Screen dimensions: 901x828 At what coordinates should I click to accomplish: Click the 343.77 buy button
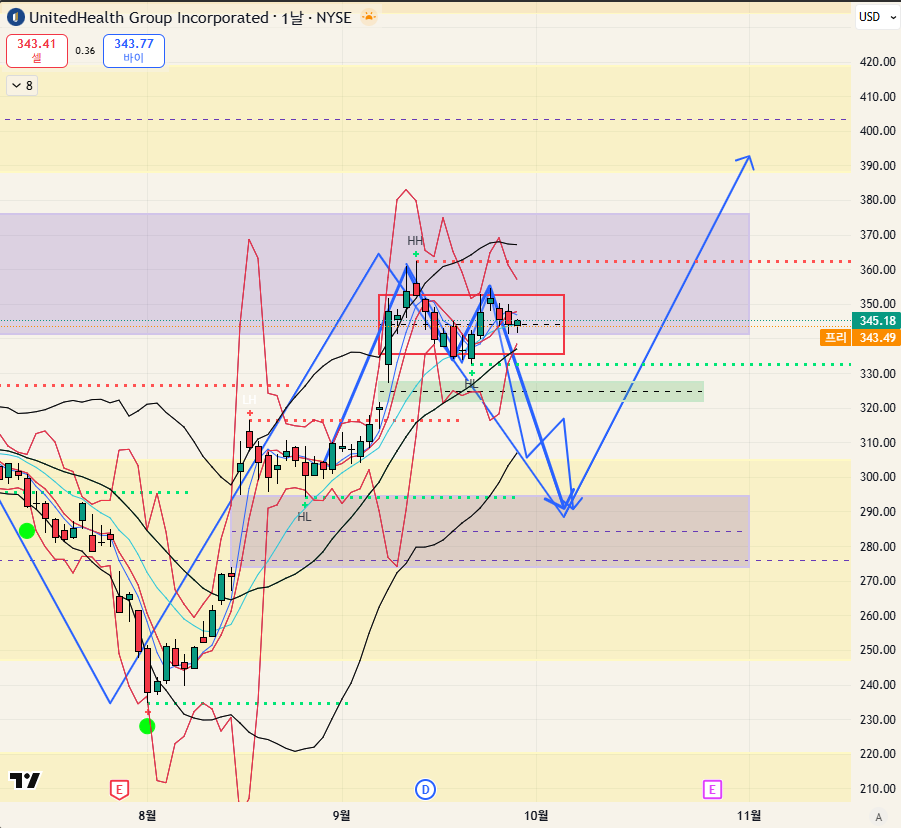click(x=134, y=51)
